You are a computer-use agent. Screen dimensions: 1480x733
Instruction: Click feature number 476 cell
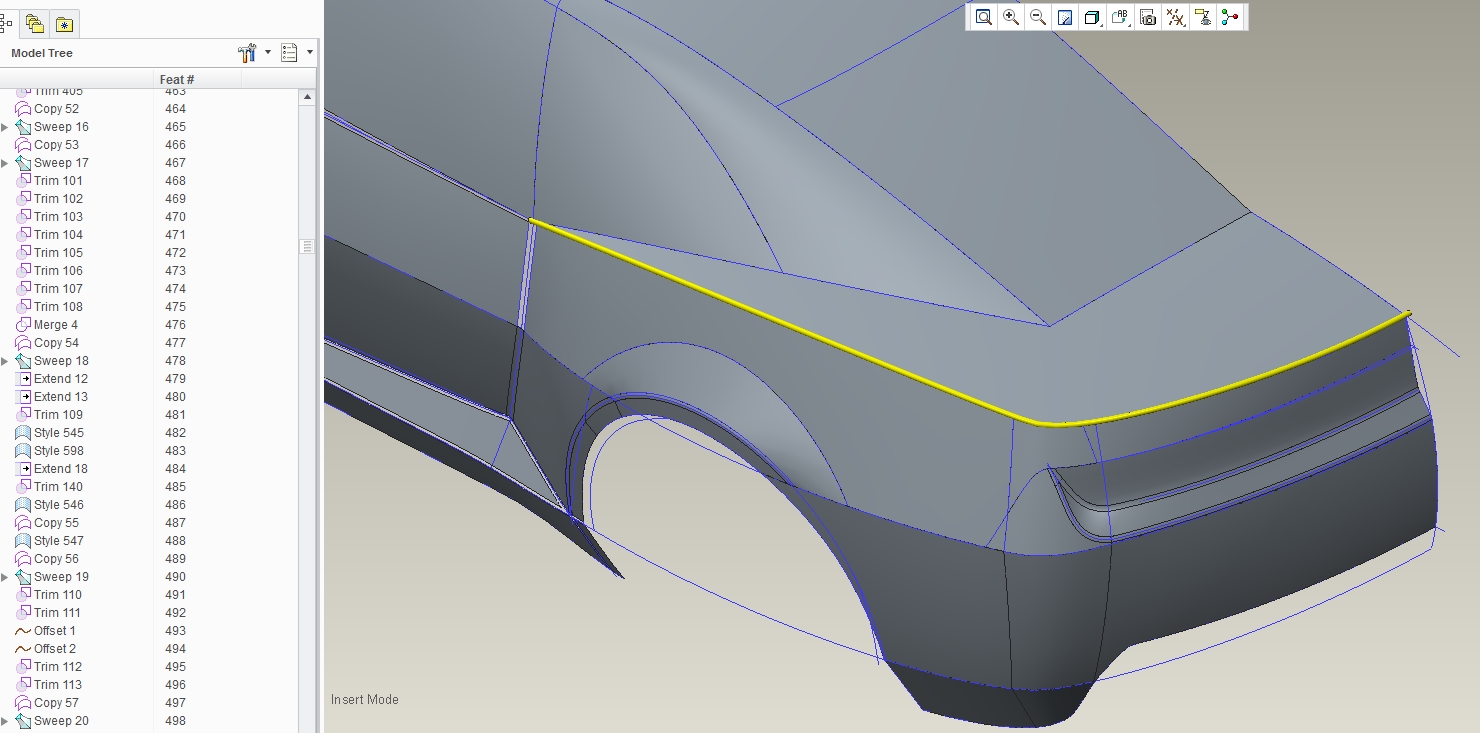coord(176,325)
